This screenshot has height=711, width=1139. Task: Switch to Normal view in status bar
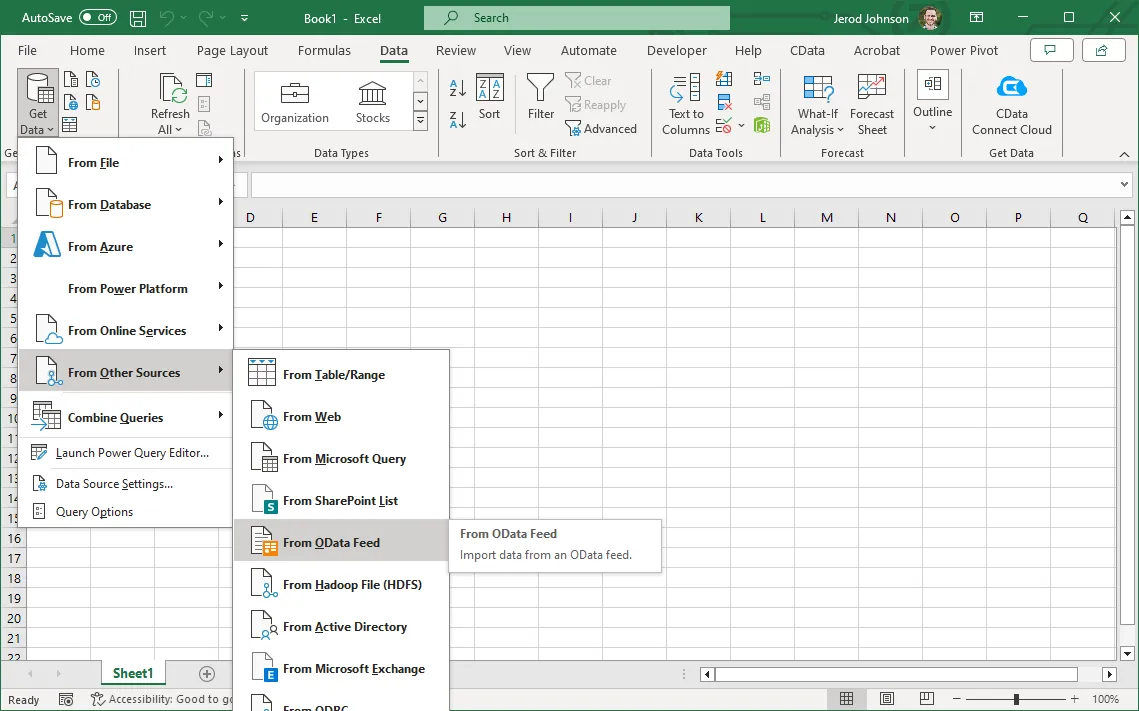pyautogui.click(x=847, y=699)
